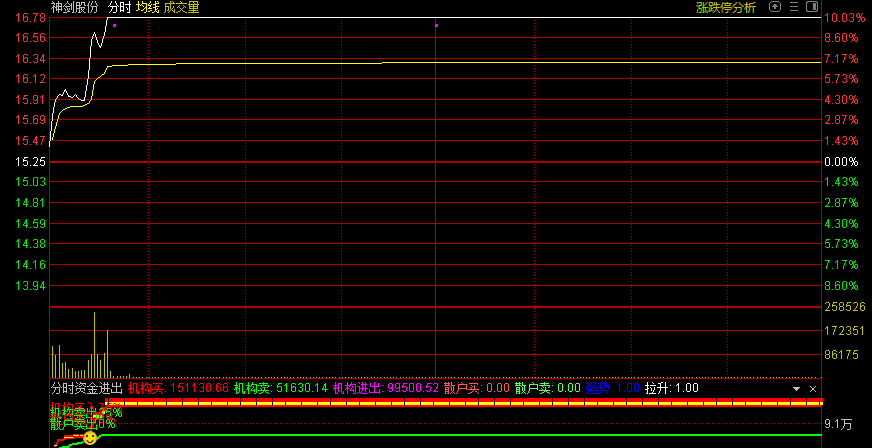The image size is (872, 448).
Task: Toggle the 均线 average line legend
Action: click(148, 7)
